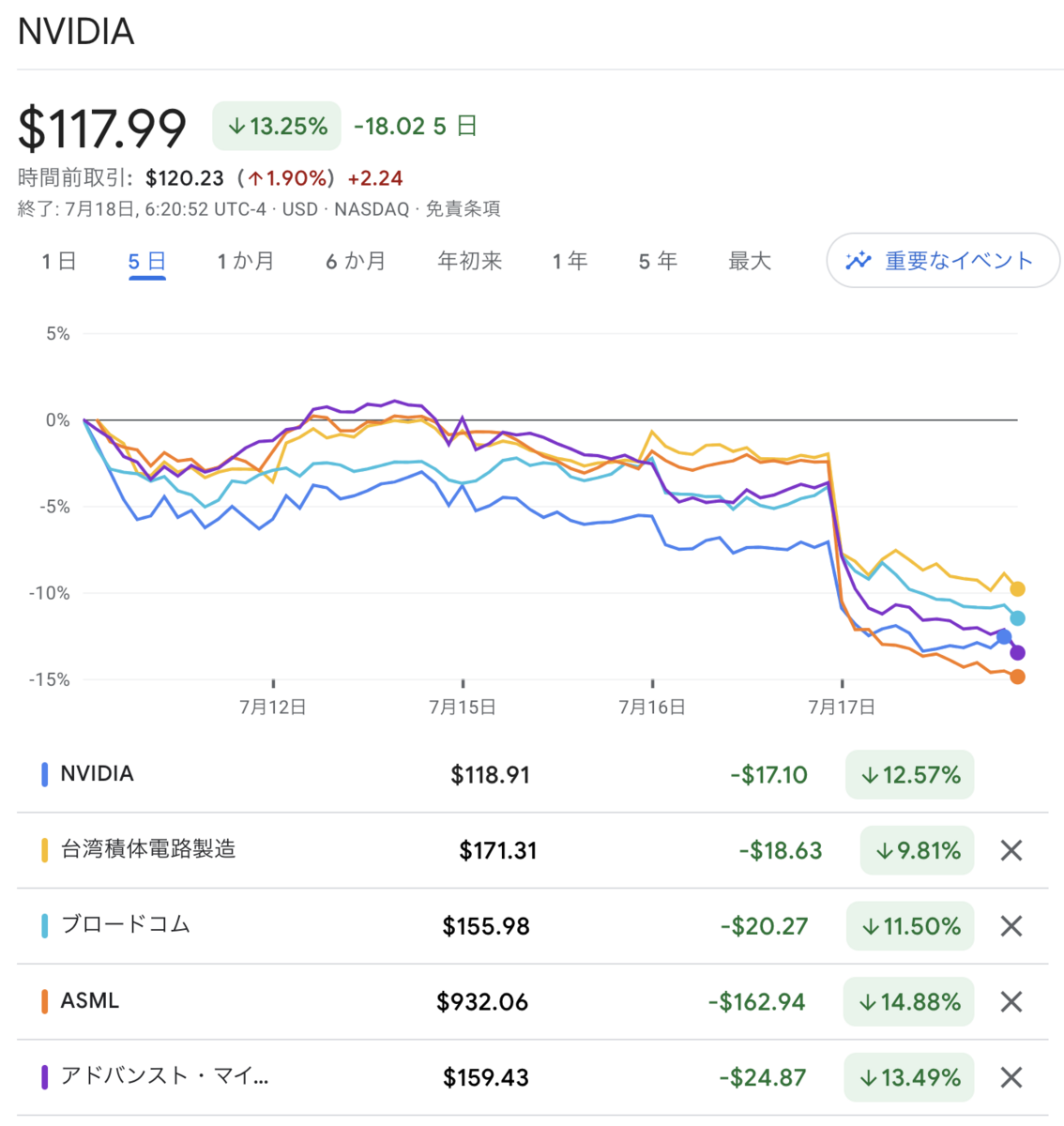Open the 台湾積体電路製造 stock row
The image size is (1064, 1126).
[x=532, y=850]
